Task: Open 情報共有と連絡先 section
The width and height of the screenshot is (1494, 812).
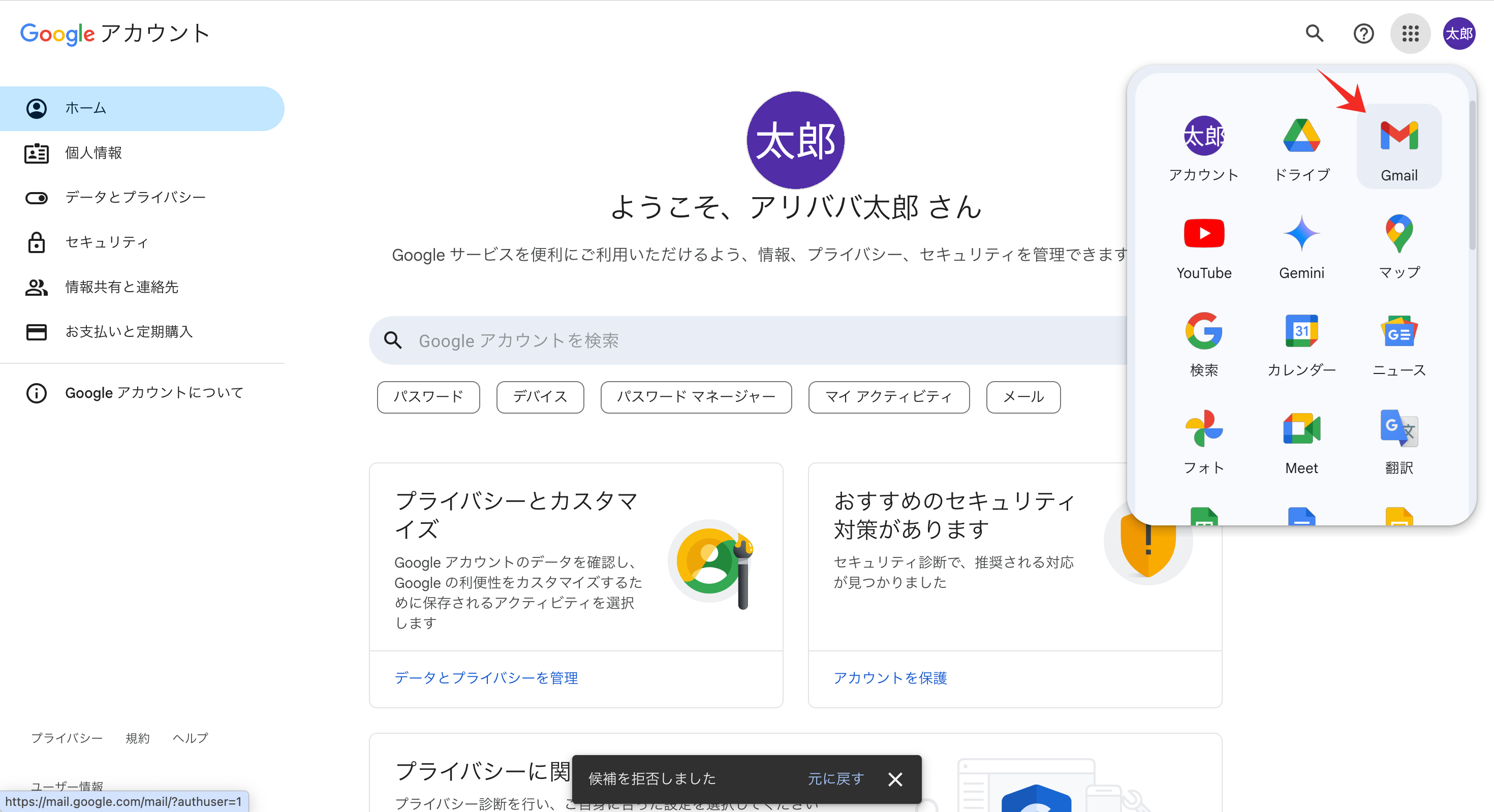Action: [x=142, y=287]
